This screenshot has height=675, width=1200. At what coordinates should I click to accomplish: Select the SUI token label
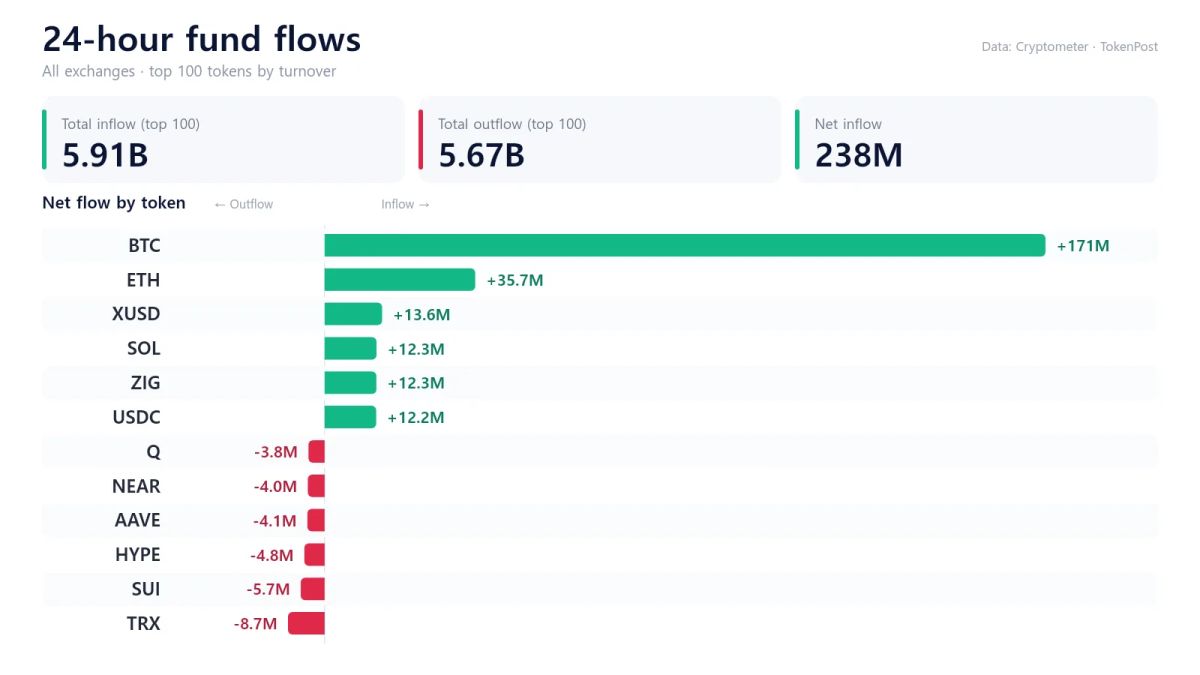tap(146, 589)
